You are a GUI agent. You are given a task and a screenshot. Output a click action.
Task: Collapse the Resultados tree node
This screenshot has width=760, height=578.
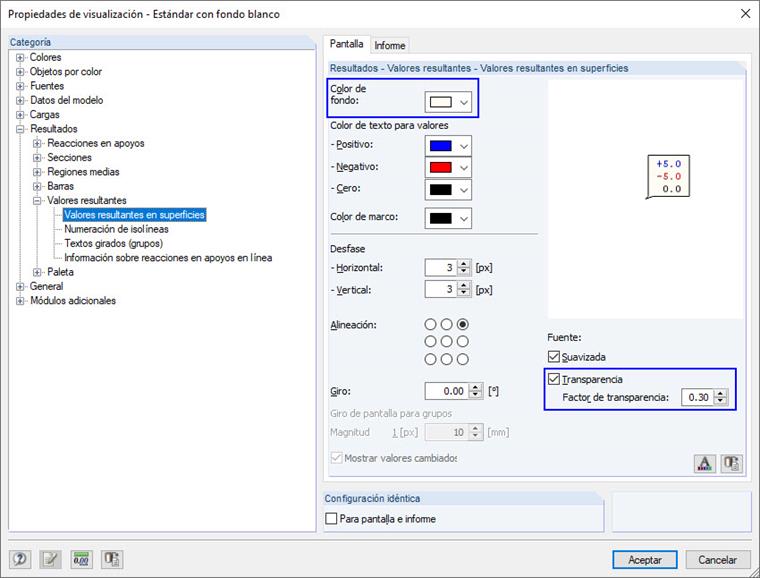(20, 129)
